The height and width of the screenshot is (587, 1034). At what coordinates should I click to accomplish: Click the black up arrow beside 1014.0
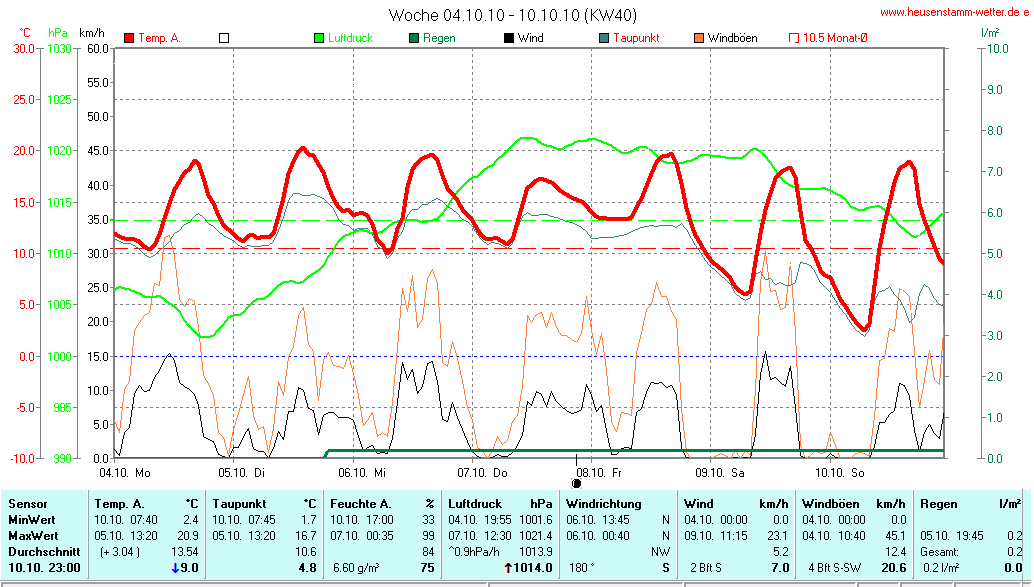click(507, 568)
